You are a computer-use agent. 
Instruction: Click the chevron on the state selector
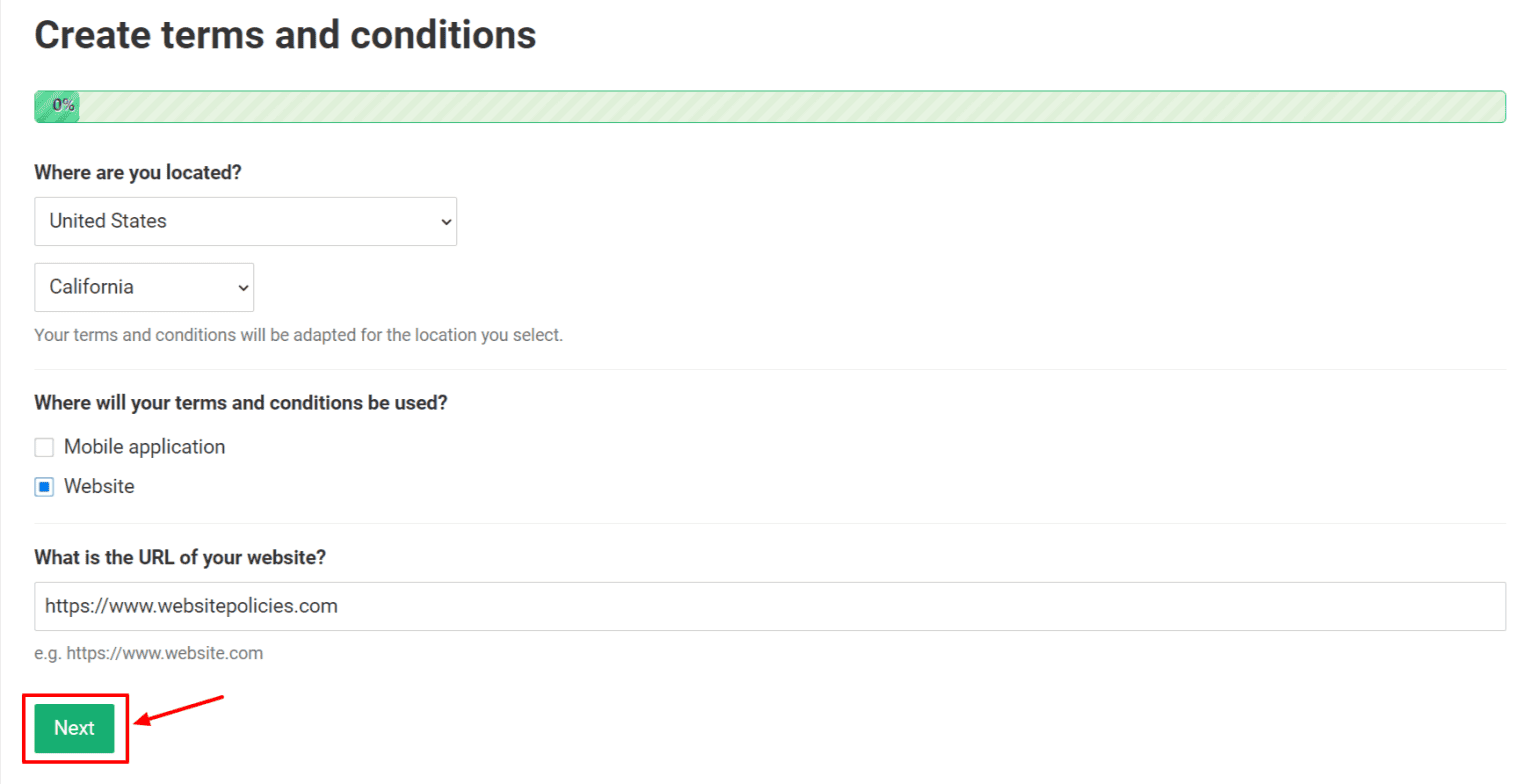[240, 287]
